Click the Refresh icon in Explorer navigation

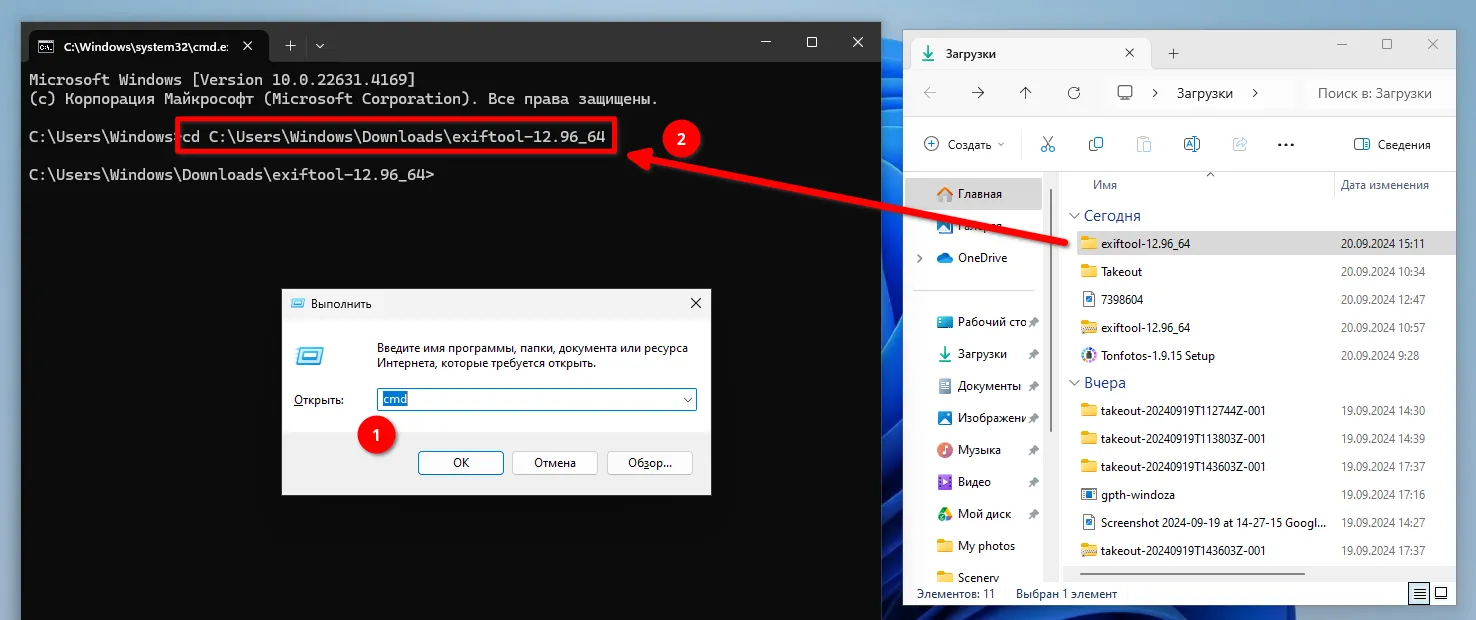click(x=1074, y=92)
